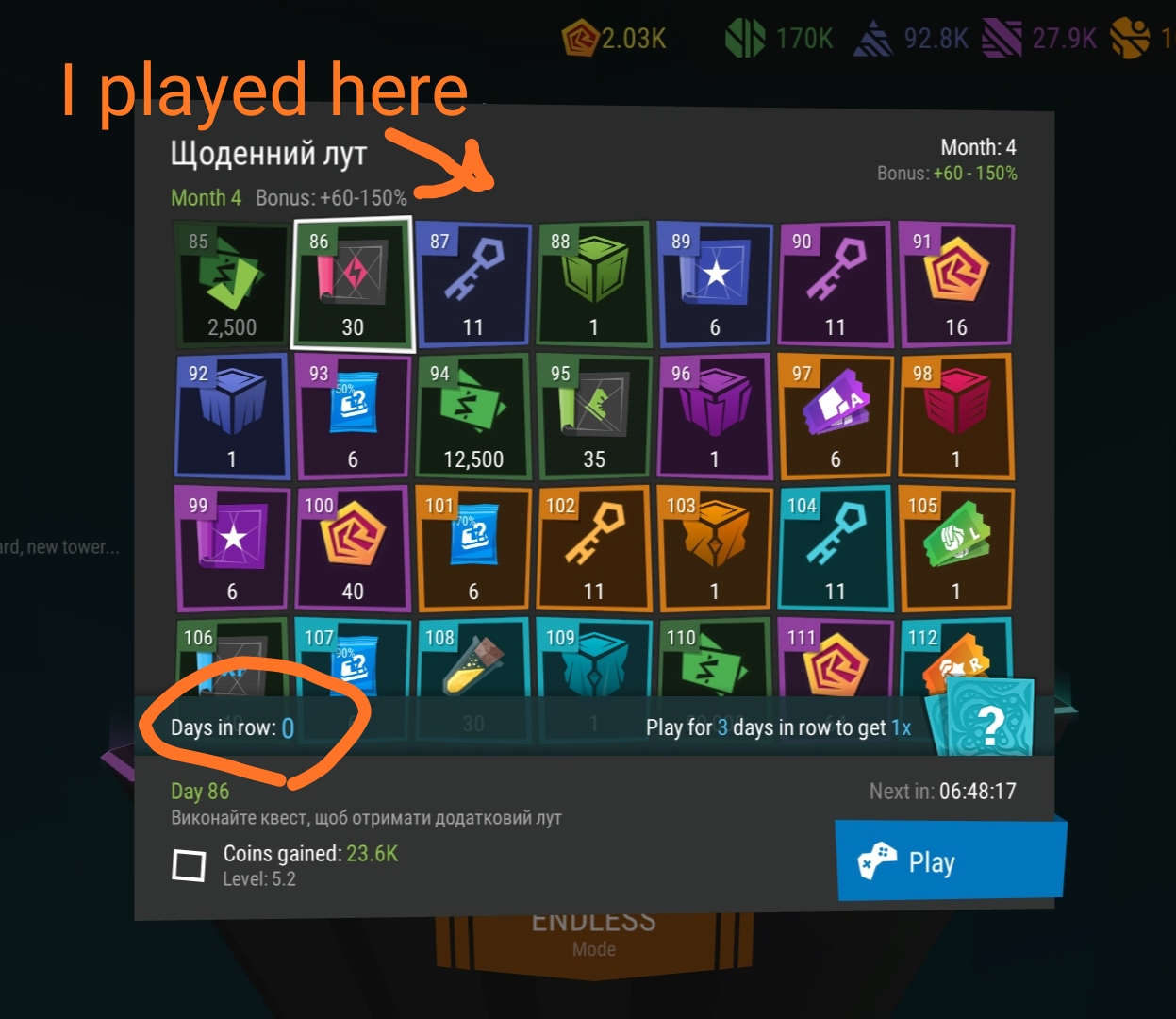The width and height of the screenshot is (1176, 1019).
Task: Tap the 2.03K accelerators currency counter
Action: [615, 39]
